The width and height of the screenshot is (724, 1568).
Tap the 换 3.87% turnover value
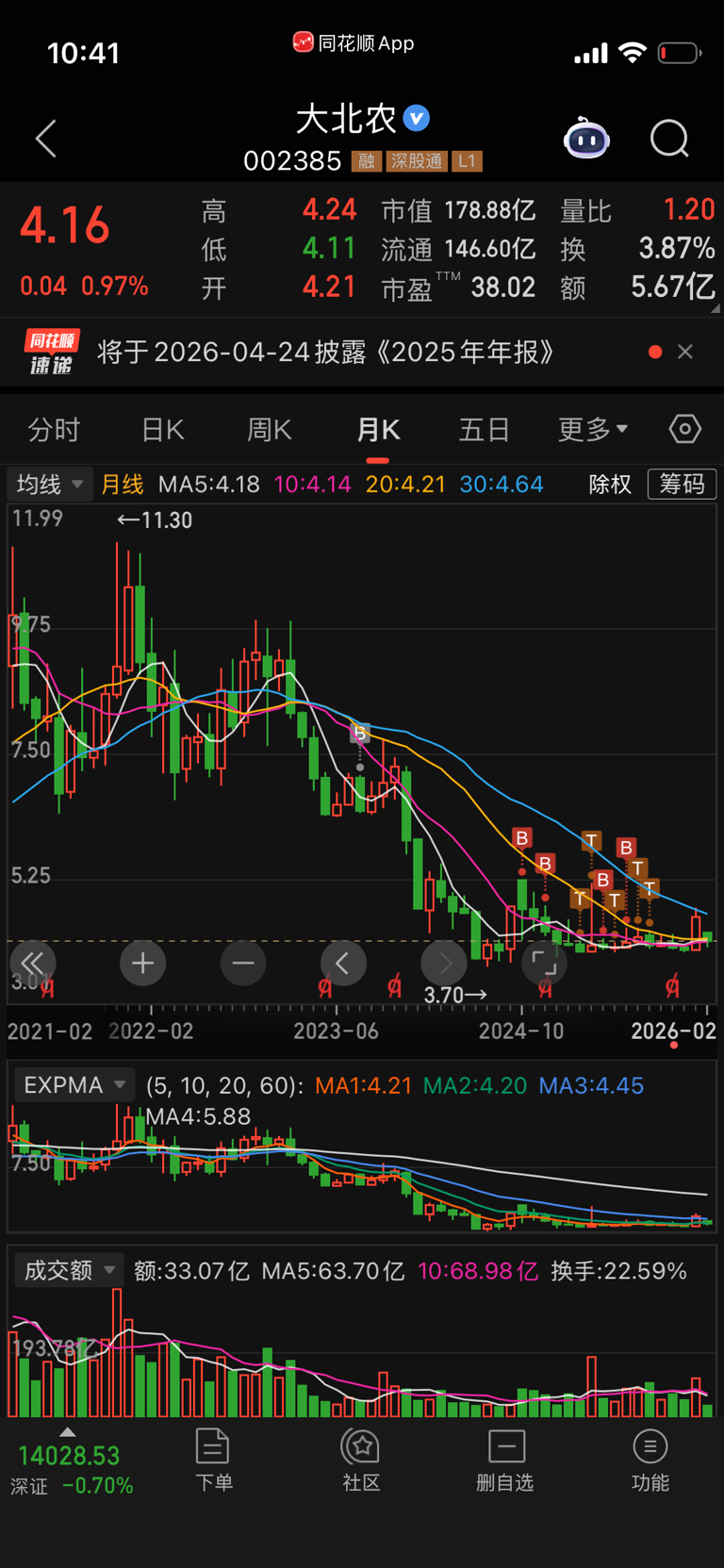tap(677, 248)
